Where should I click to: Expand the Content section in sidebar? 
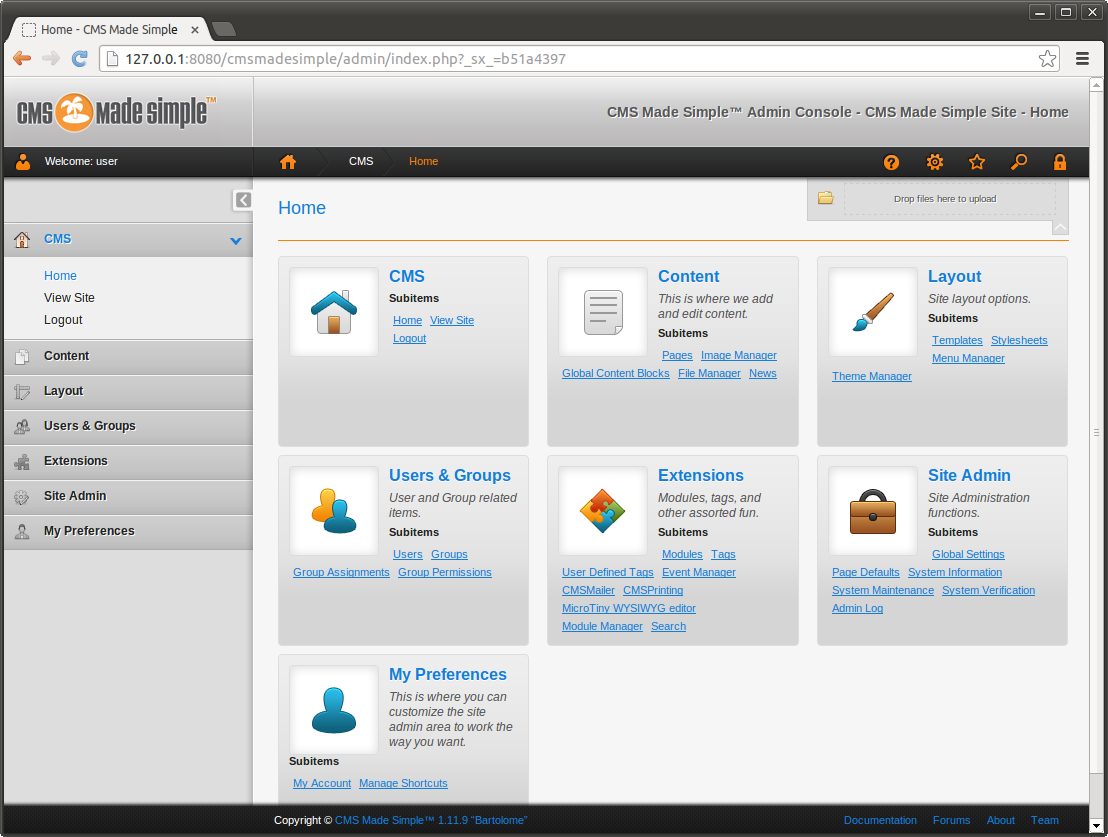(x=66, y=356)
